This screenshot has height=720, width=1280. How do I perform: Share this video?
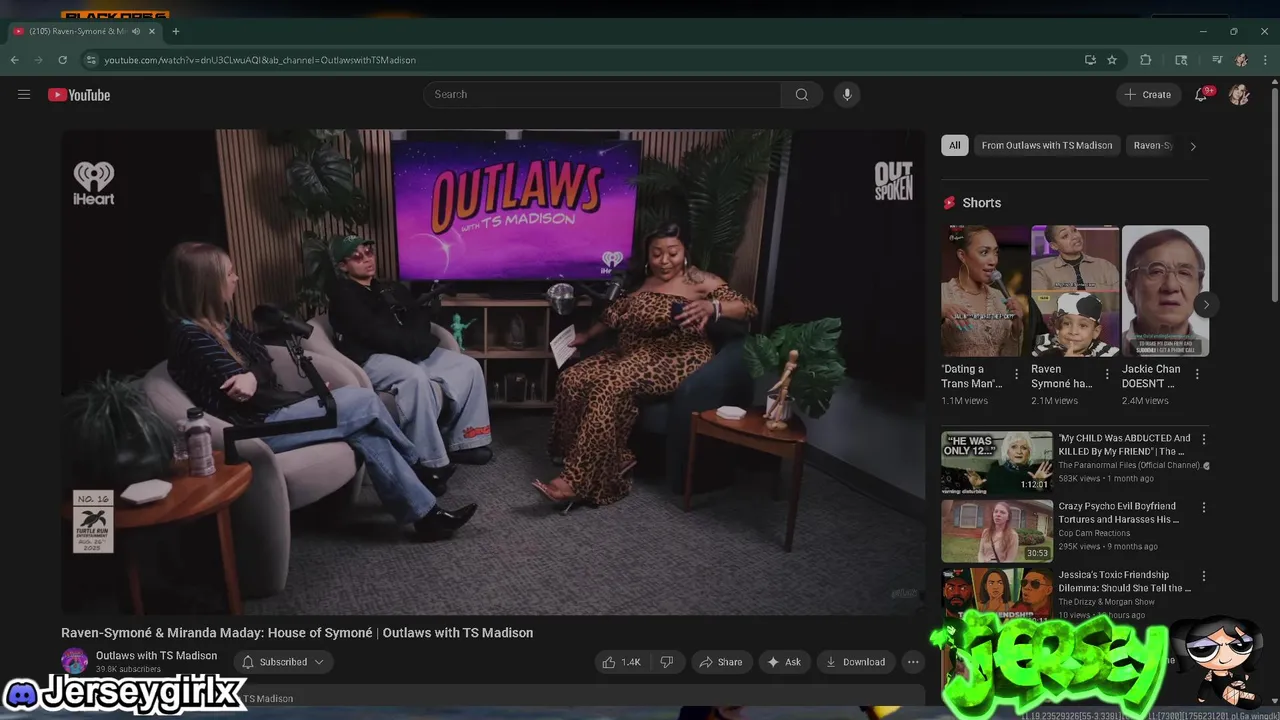point(721,662)
